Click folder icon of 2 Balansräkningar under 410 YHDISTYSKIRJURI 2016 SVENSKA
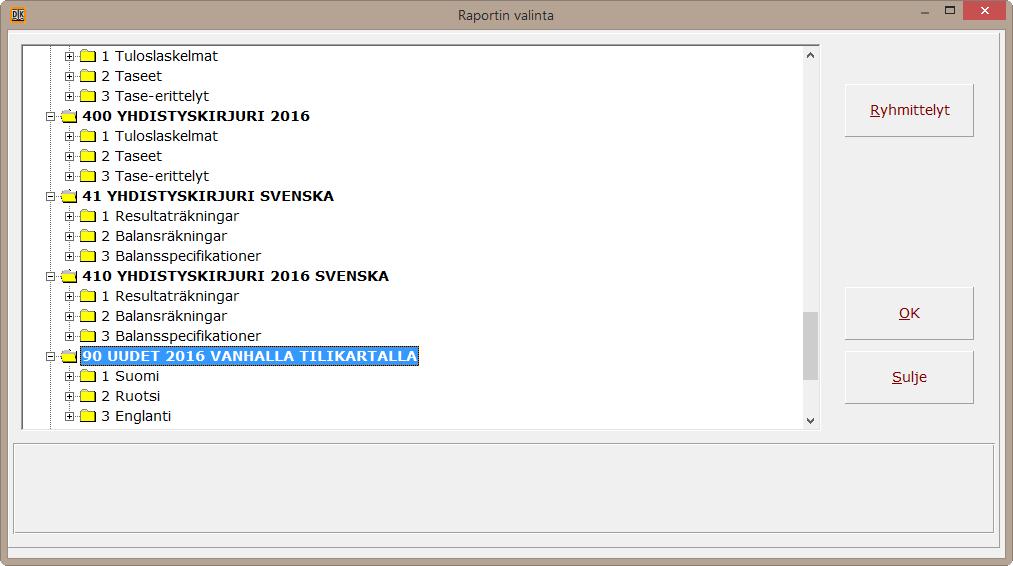This screenshot has height=566, width=1013. pos(88,317)
